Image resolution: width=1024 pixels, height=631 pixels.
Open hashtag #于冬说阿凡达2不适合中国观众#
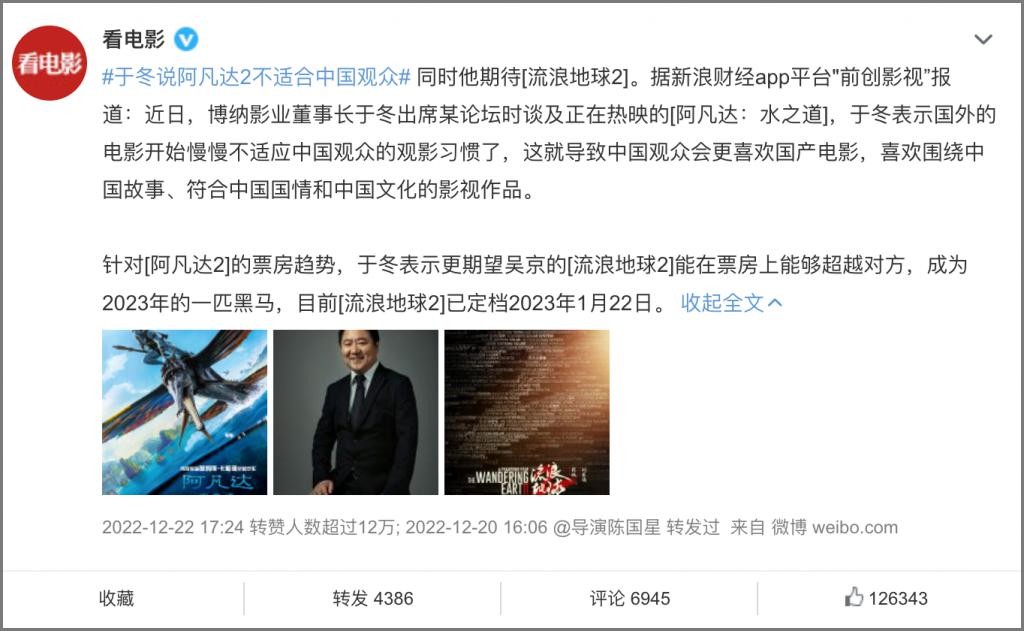click(256, 77)
